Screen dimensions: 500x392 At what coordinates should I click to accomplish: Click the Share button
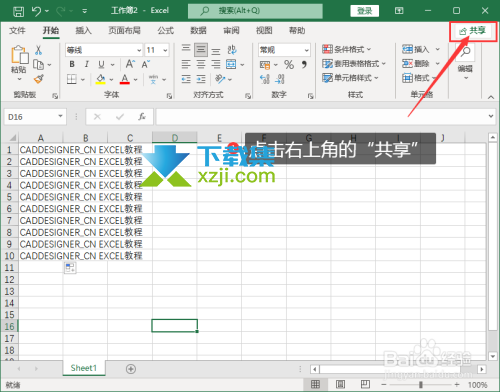click(473, 31)
